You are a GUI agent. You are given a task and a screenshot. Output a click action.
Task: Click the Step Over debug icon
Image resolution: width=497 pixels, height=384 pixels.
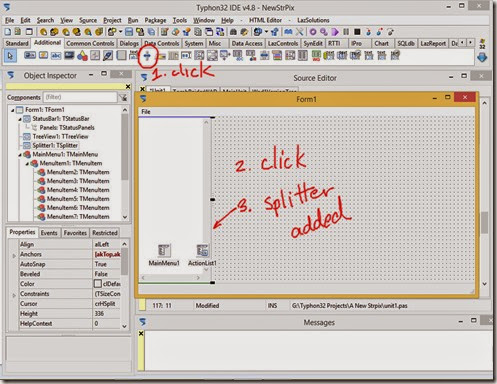point(379,32)
